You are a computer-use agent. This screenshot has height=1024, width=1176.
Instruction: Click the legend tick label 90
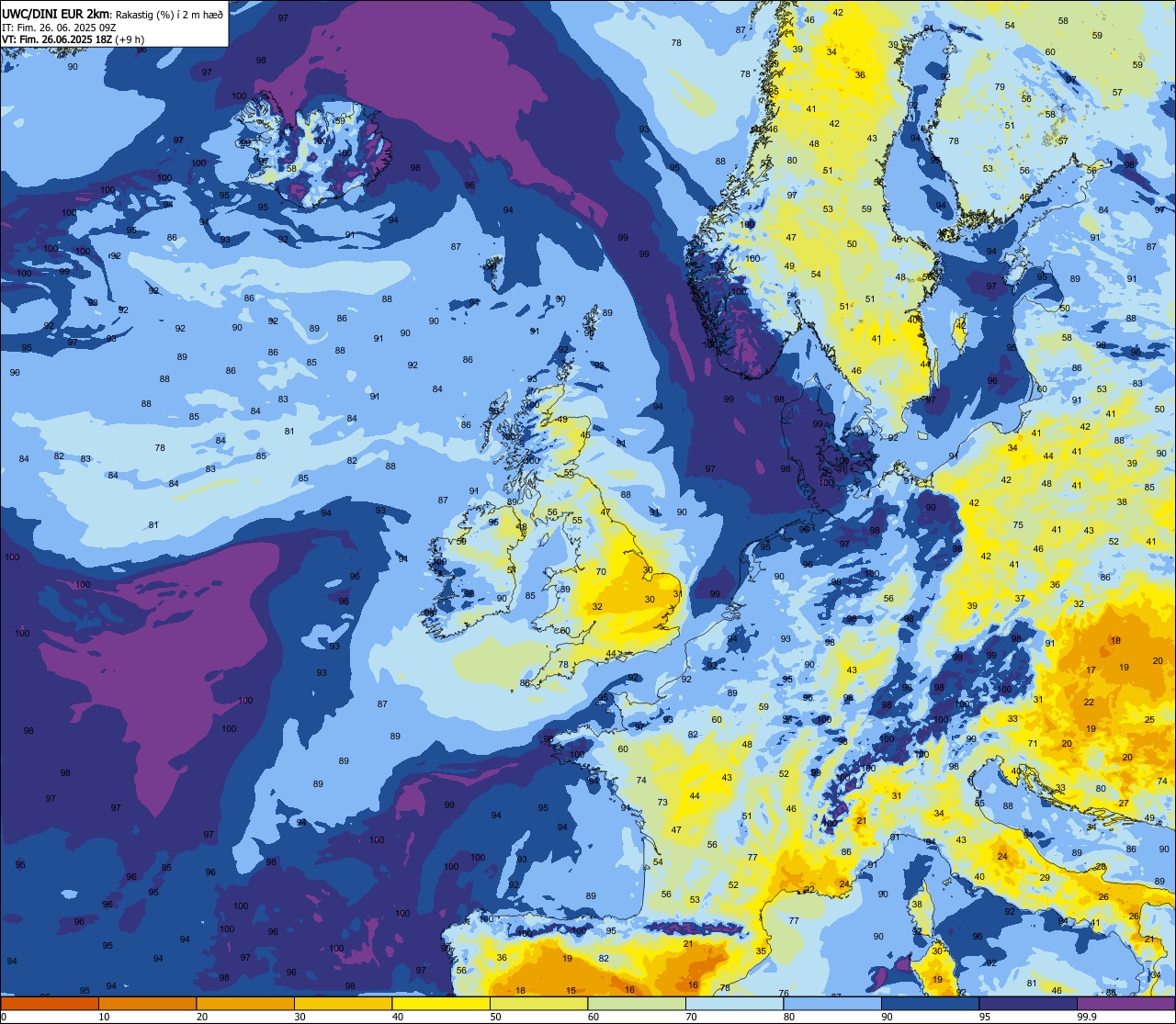click(x=887, y=1017)
